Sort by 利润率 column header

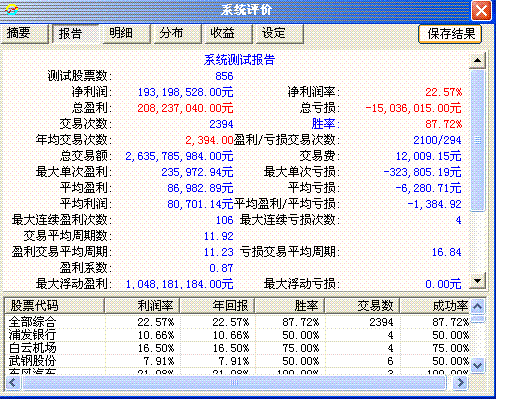pos(142,305)
